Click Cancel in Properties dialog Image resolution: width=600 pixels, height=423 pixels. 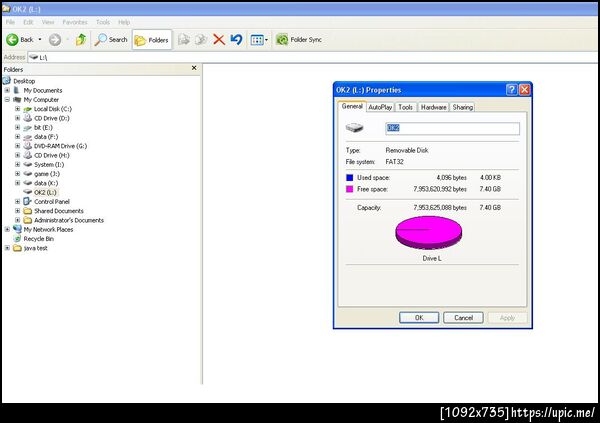(463, 318)
